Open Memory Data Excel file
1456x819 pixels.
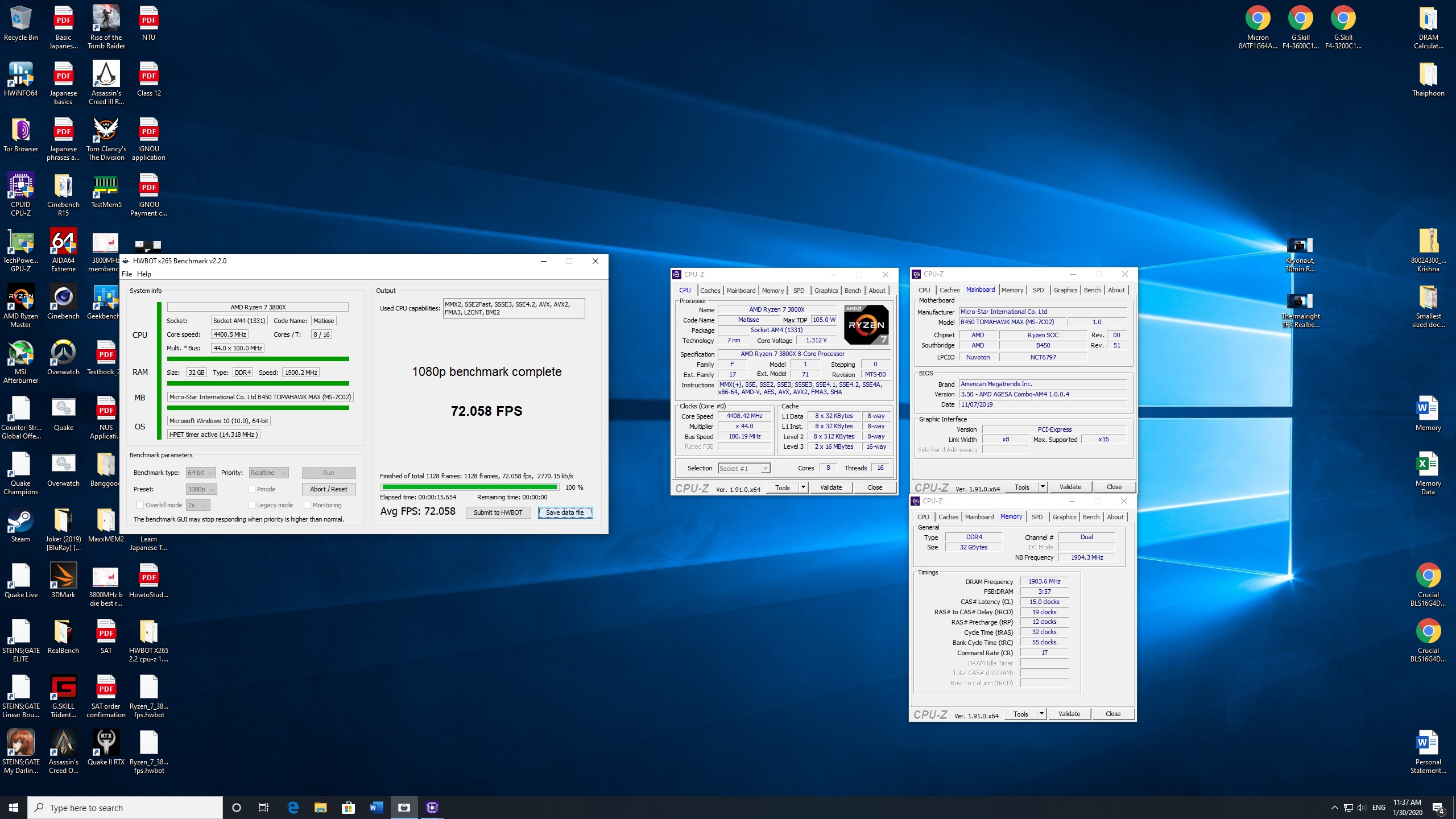(1428, 473)
